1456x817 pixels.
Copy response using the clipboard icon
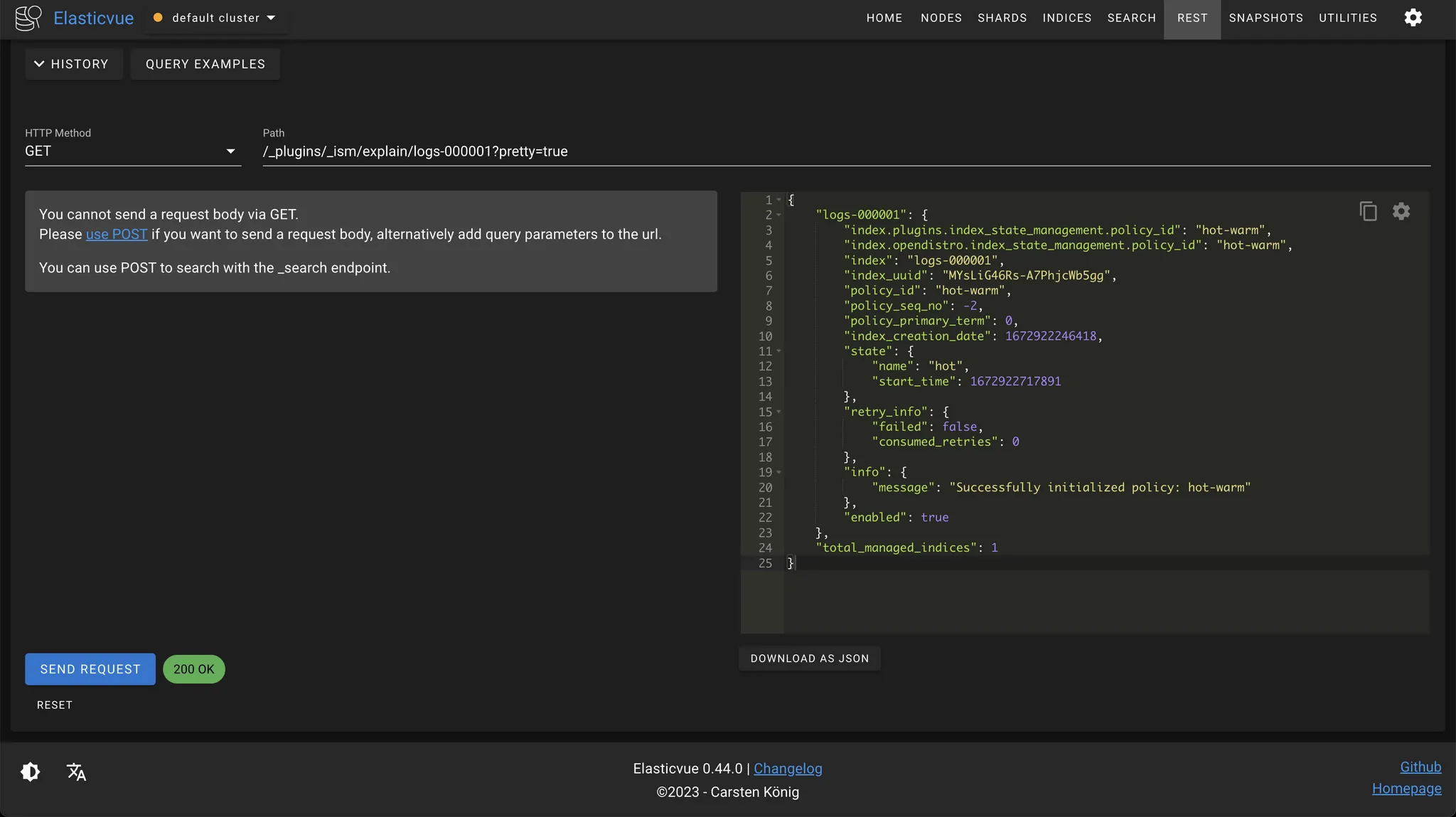coord(1368,211)
